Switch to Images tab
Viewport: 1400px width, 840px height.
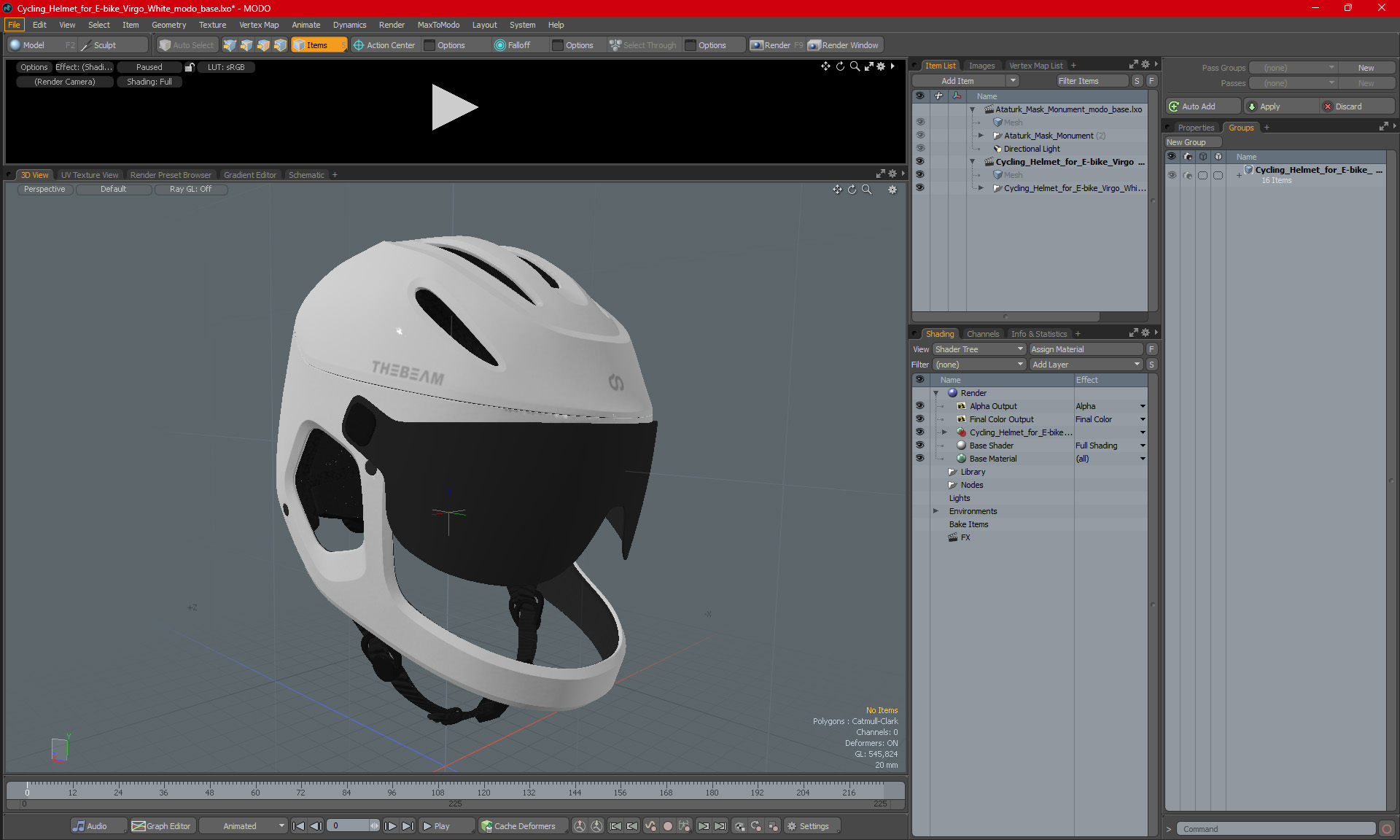coord(981,66)
